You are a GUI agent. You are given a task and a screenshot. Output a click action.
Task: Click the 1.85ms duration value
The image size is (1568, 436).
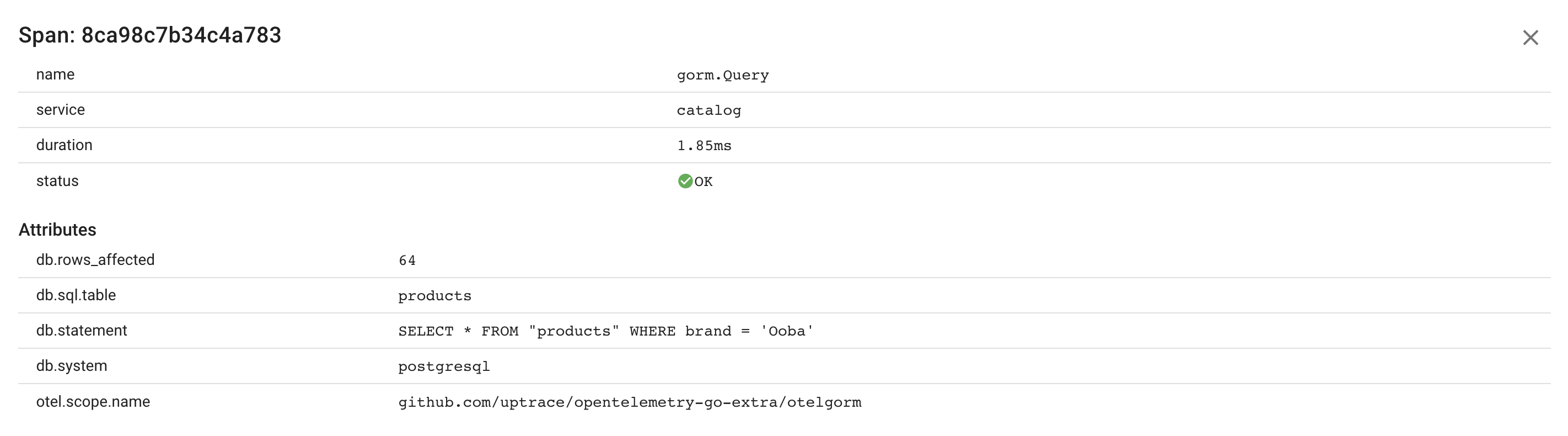tap(704, 146)
